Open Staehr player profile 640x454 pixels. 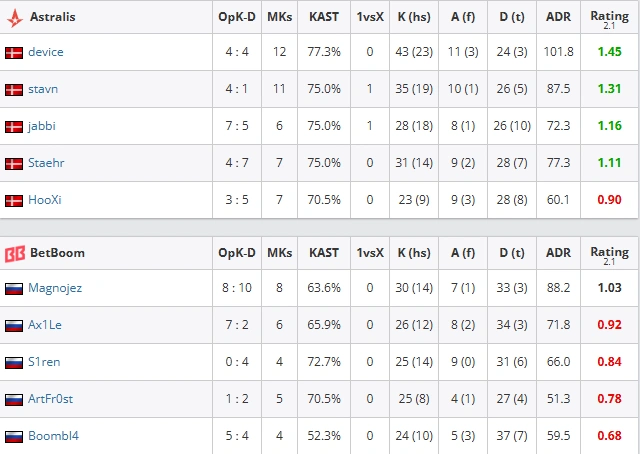coord(46,163)
